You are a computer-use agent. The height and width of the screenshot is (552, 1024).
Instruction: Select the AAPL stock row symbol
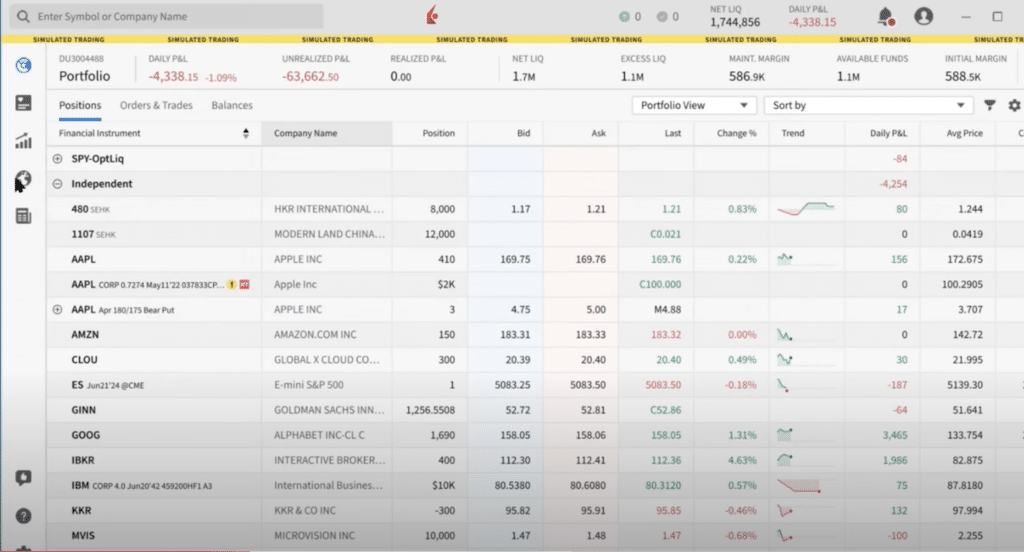[x=84, y=259]
